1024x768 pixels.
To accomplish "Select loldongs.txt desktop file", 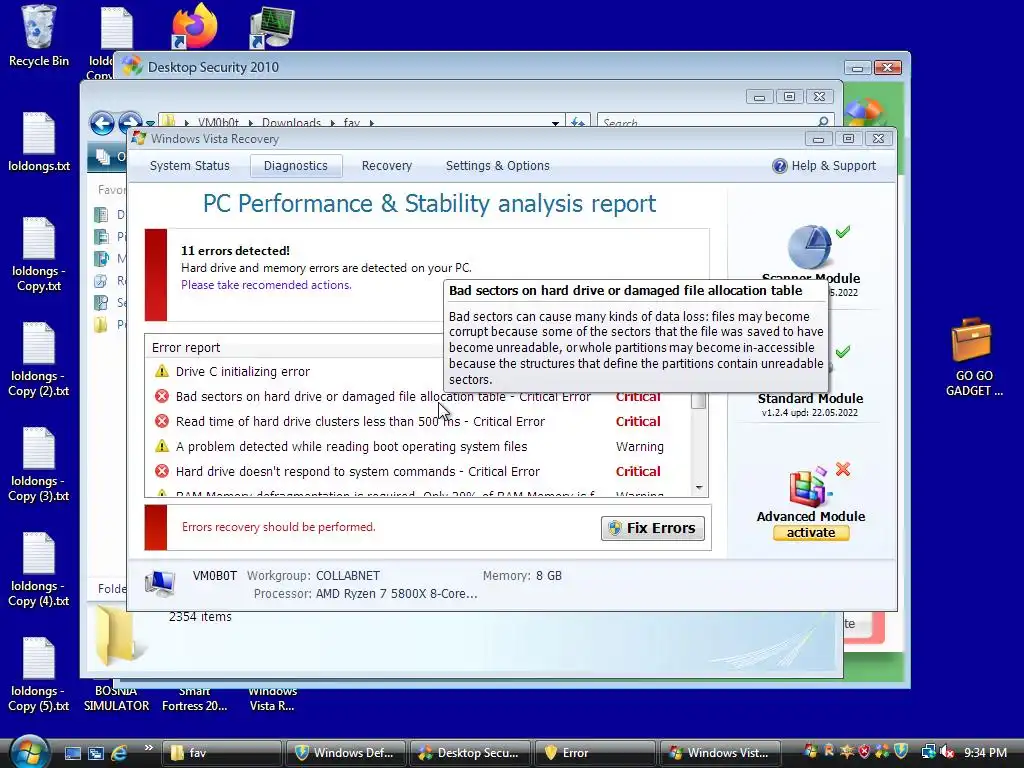I will (39, 142).
